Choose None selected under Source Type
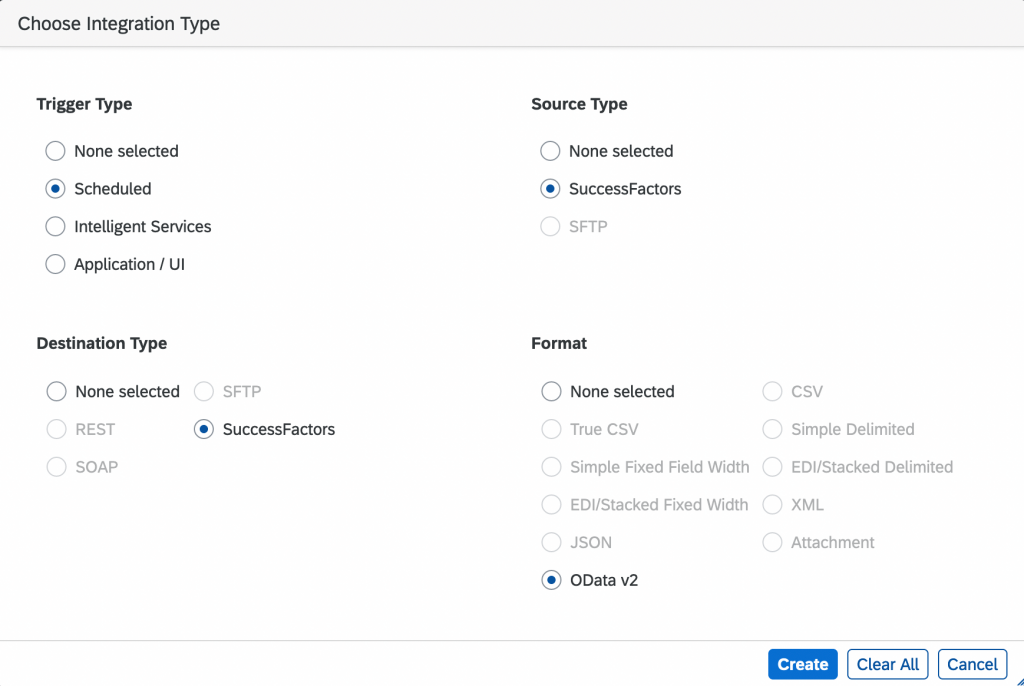This screenshot has width=1024, height=686. [551, 151]
